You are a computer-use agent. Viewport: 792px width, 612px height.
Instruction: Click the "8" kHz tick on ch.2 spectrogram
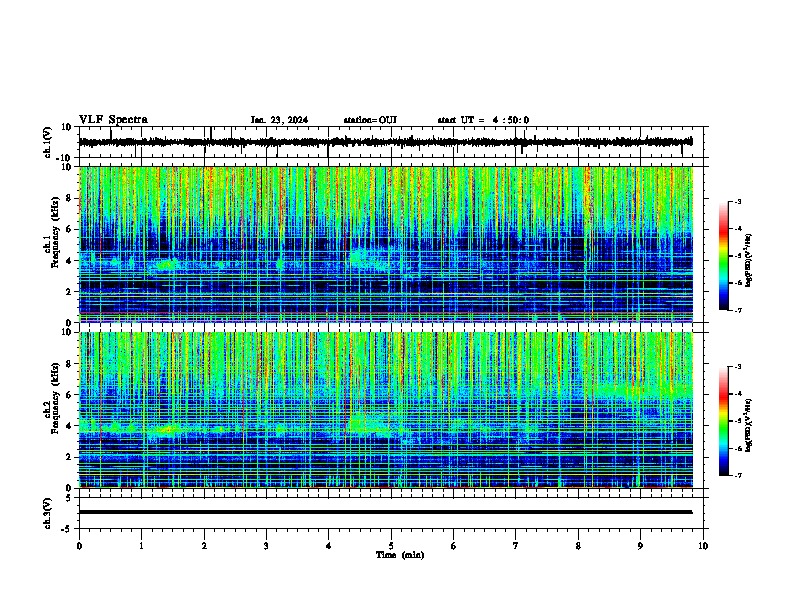click(69, 364)
